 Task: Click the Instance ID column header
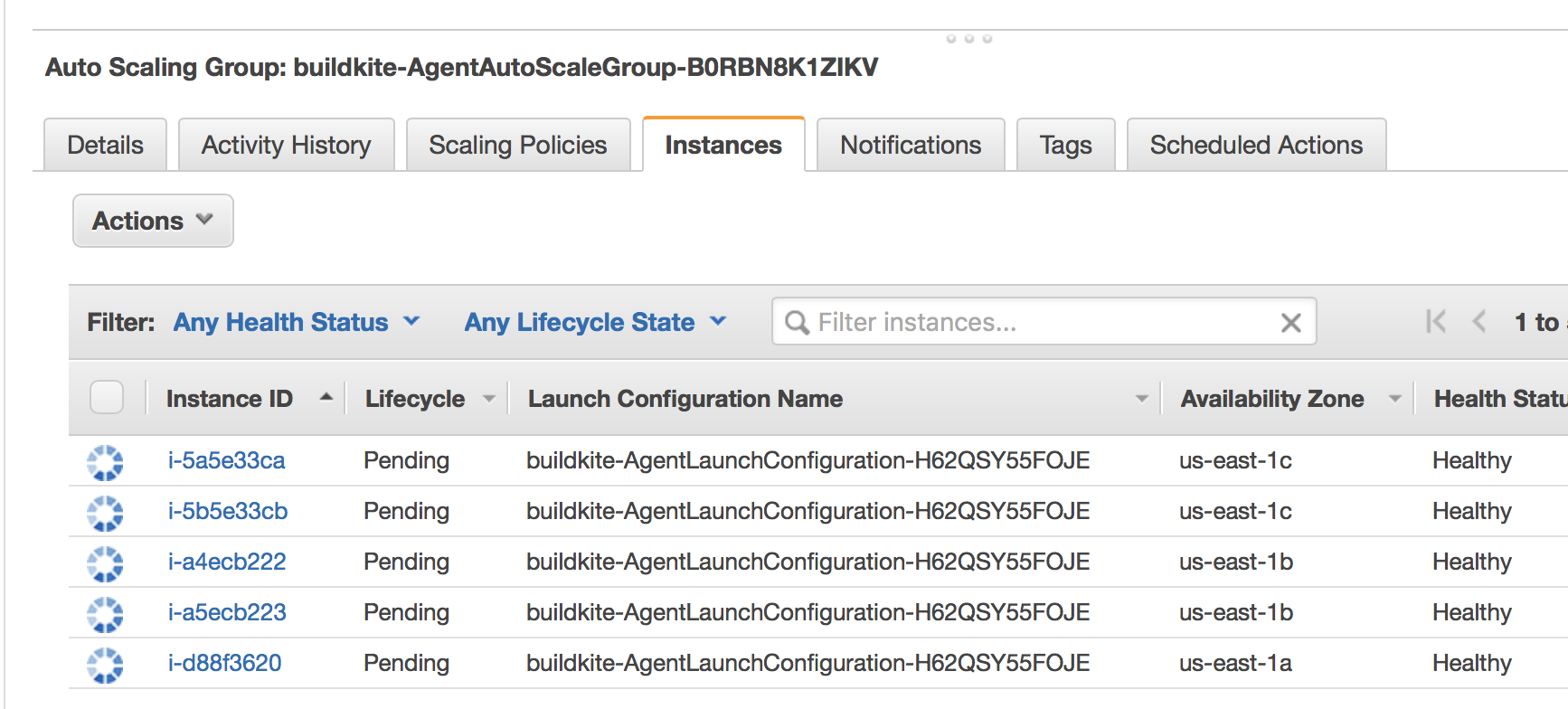coord(230,399)
